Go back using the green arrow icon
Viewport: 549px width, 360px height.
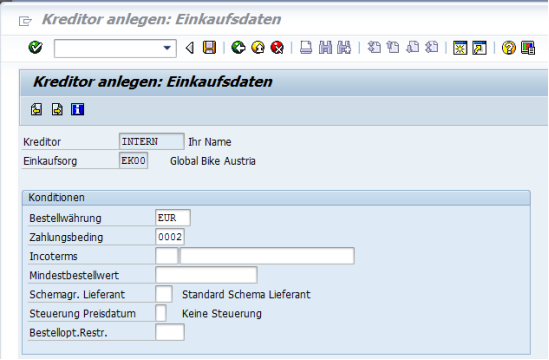click(x=238, y=47)
